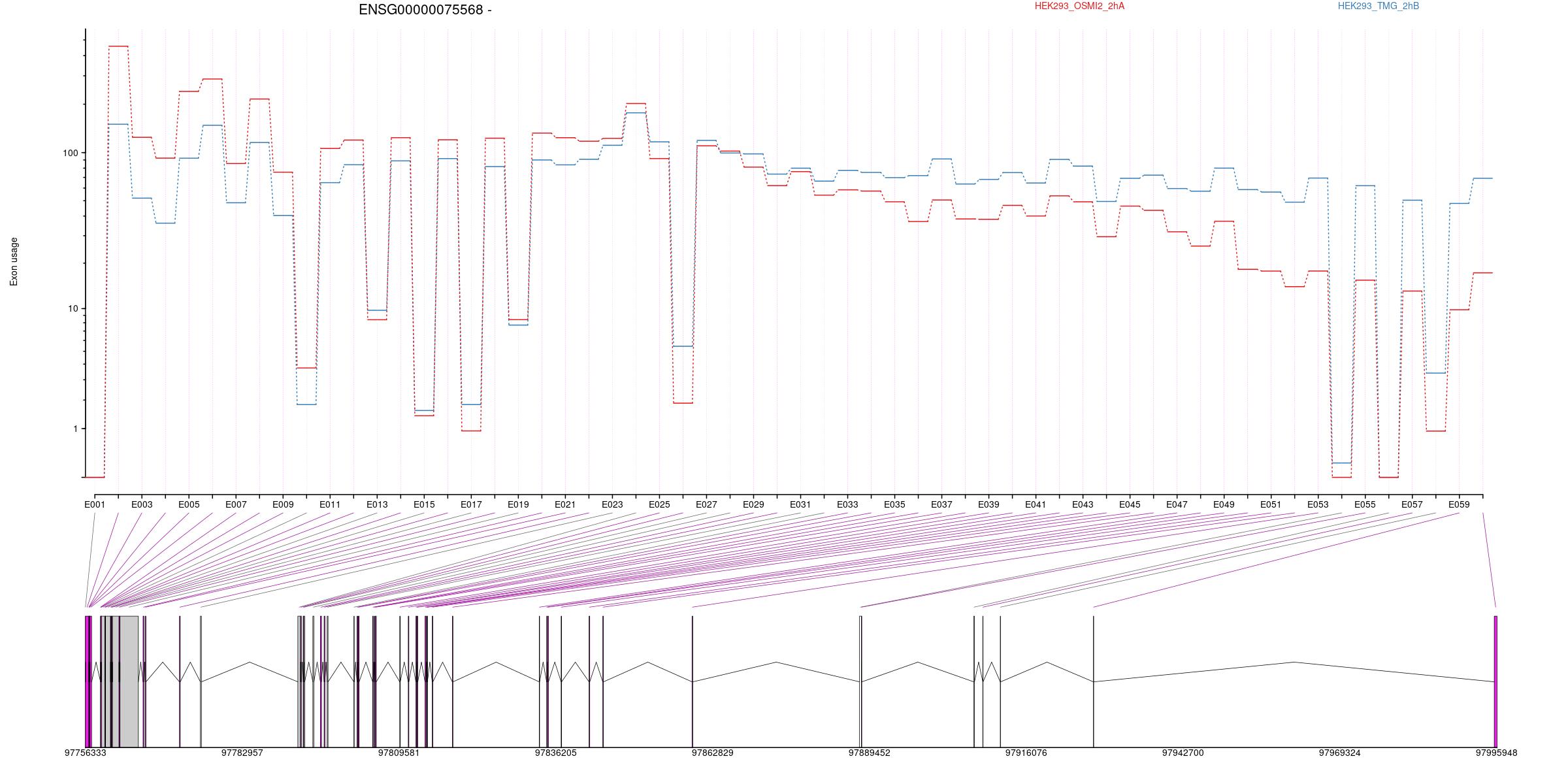Click exon label E013
Image resolution: width=1568 pixels, height=784 pixels.
pyautogui.click(x=377, y=504)
